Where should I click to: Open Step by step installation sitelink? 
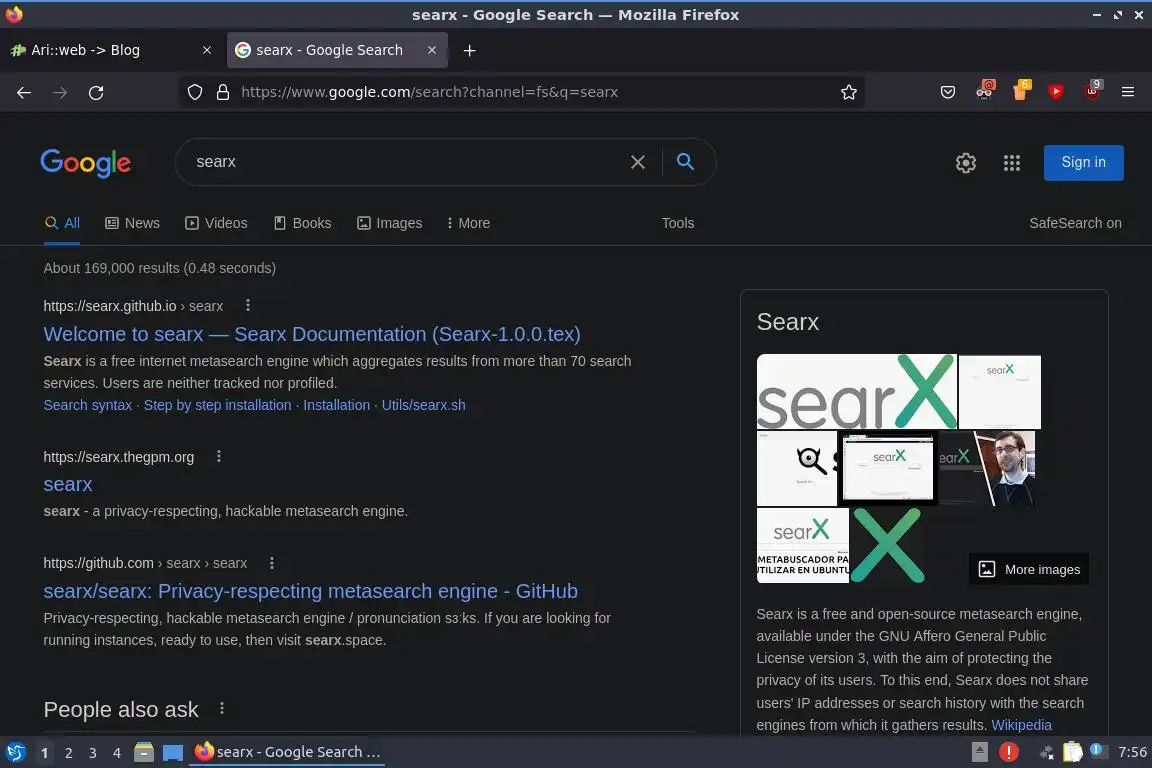point(217,405)
